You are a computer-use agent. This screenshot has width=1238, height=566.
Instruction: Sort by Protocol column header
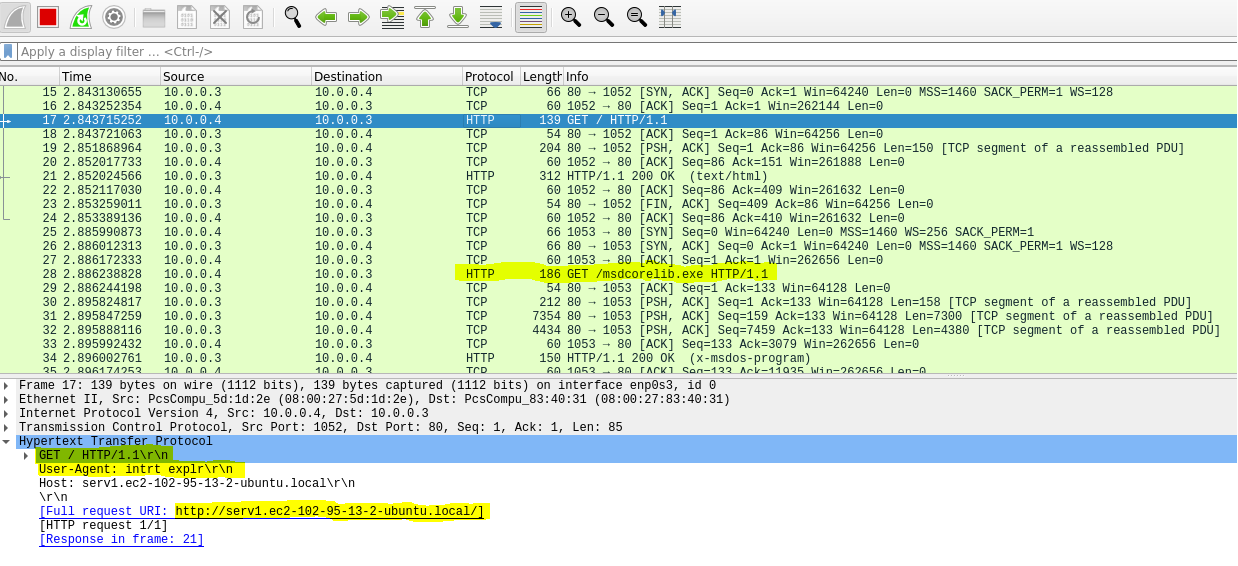point(491,76)
